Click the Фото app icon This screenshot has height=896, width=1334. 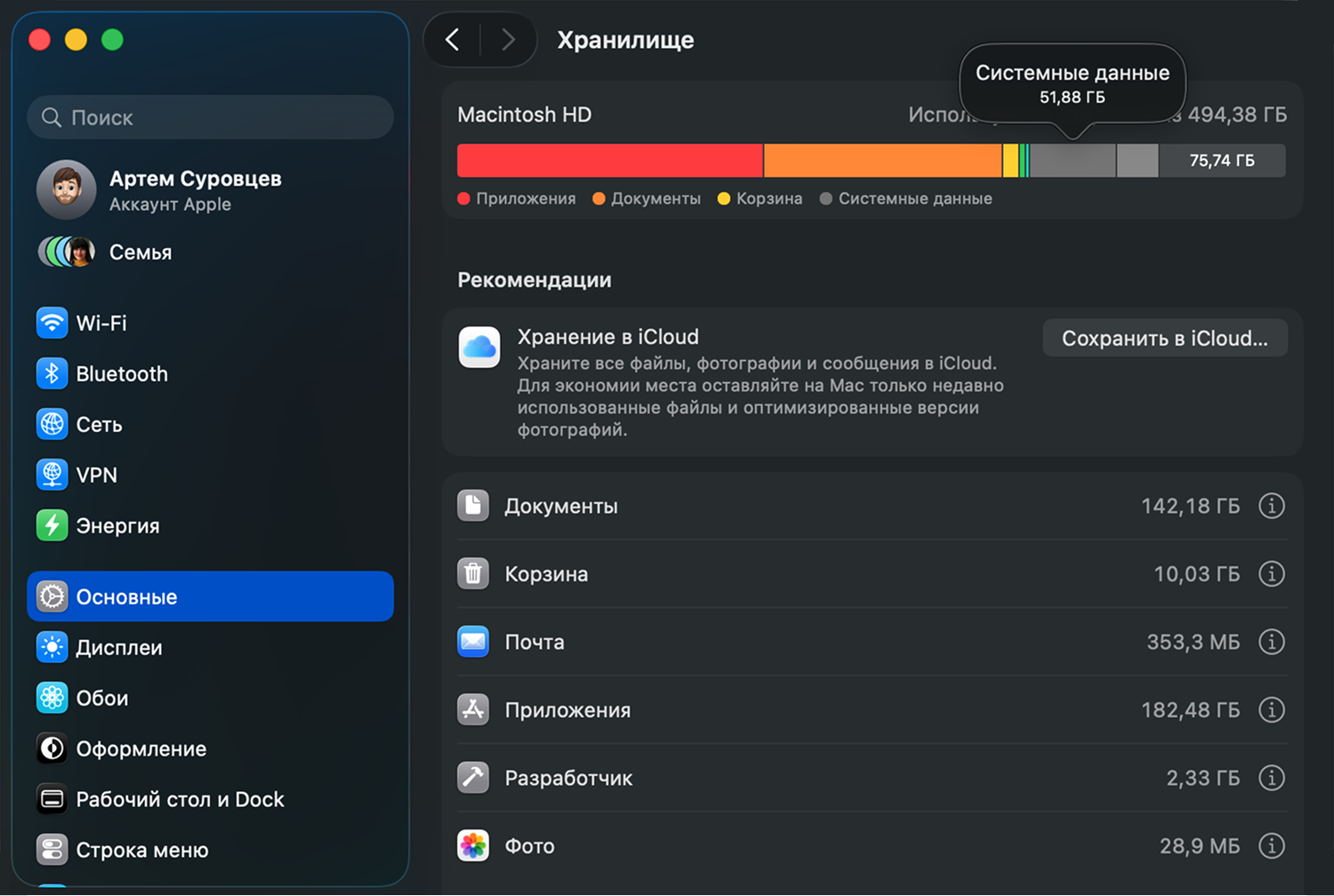click(474, 845)
